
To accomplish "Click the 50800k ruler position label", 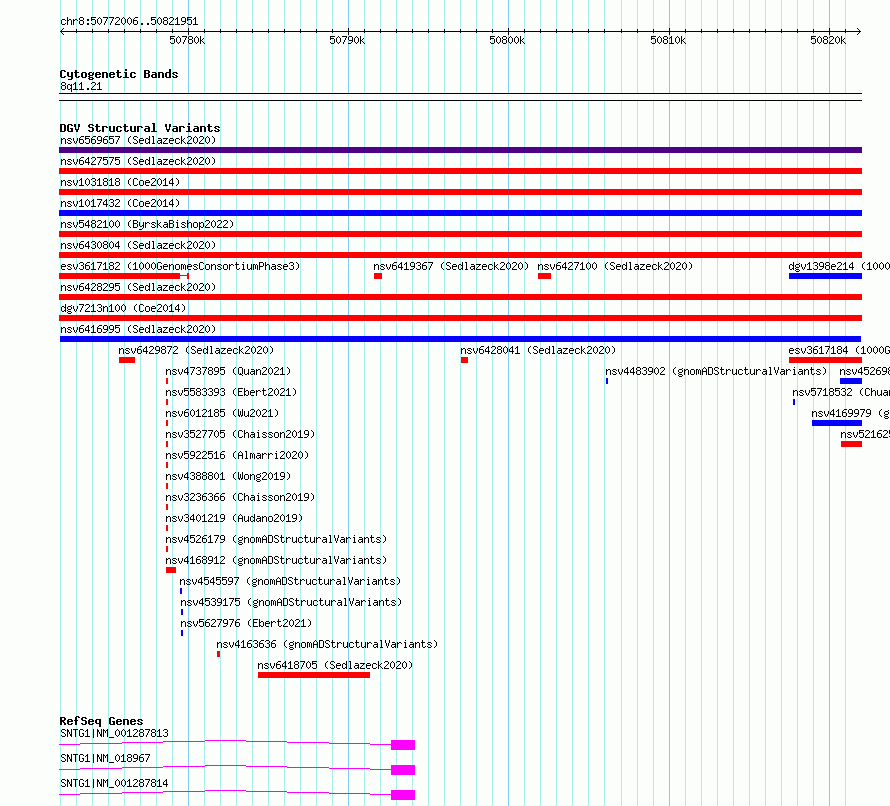I will click(x=507, y=40).
